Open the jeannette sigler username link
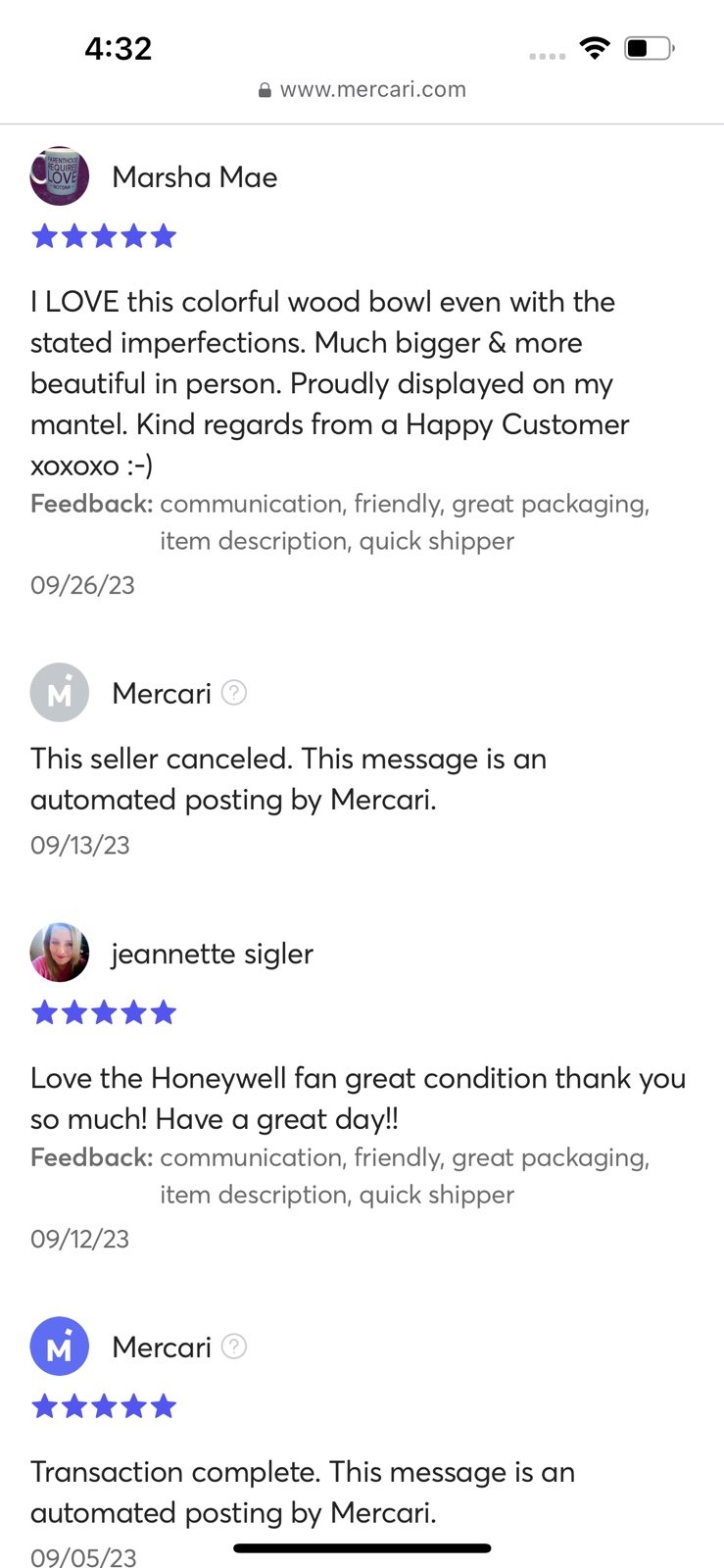This screenshot has width=724, height=1568. pos(213,954)
